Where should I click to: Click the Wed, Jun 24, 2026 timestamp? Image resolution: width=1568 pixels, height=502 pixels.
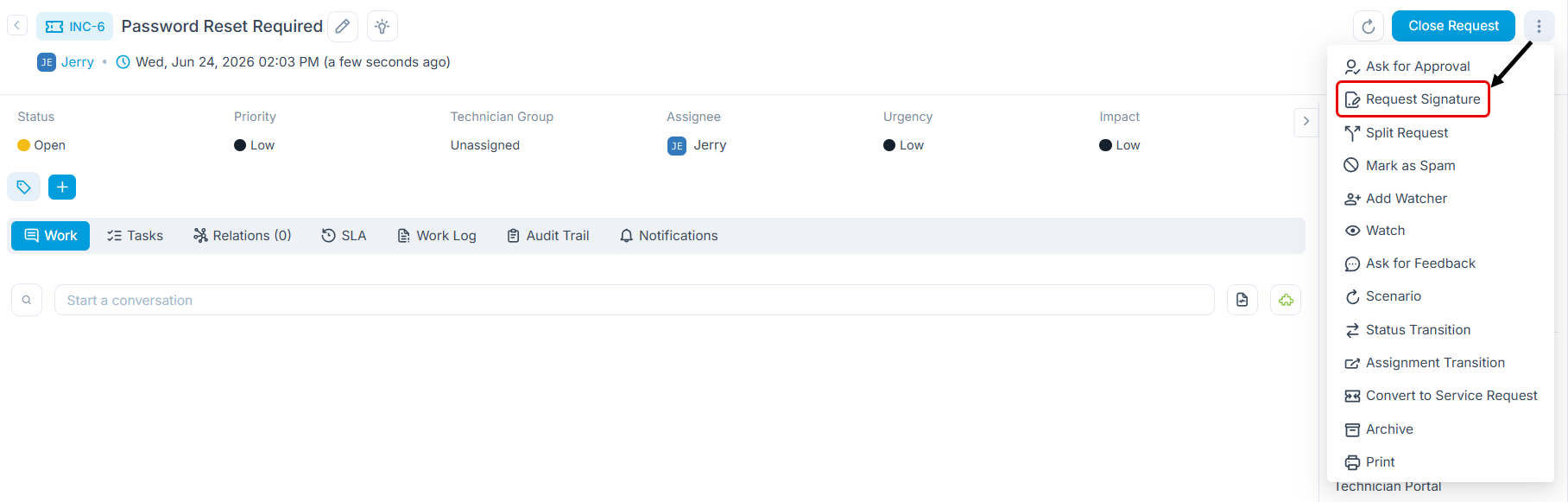(x=293, y=62)
